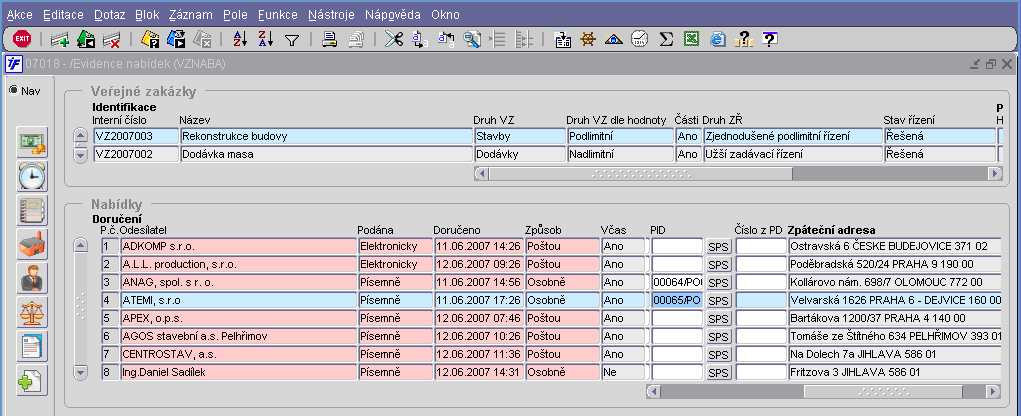This screenshot has height=416, width=1021.
Task: Click the balance scales sidebar icon
Action: pyautogui.click(x=32, y=312)
